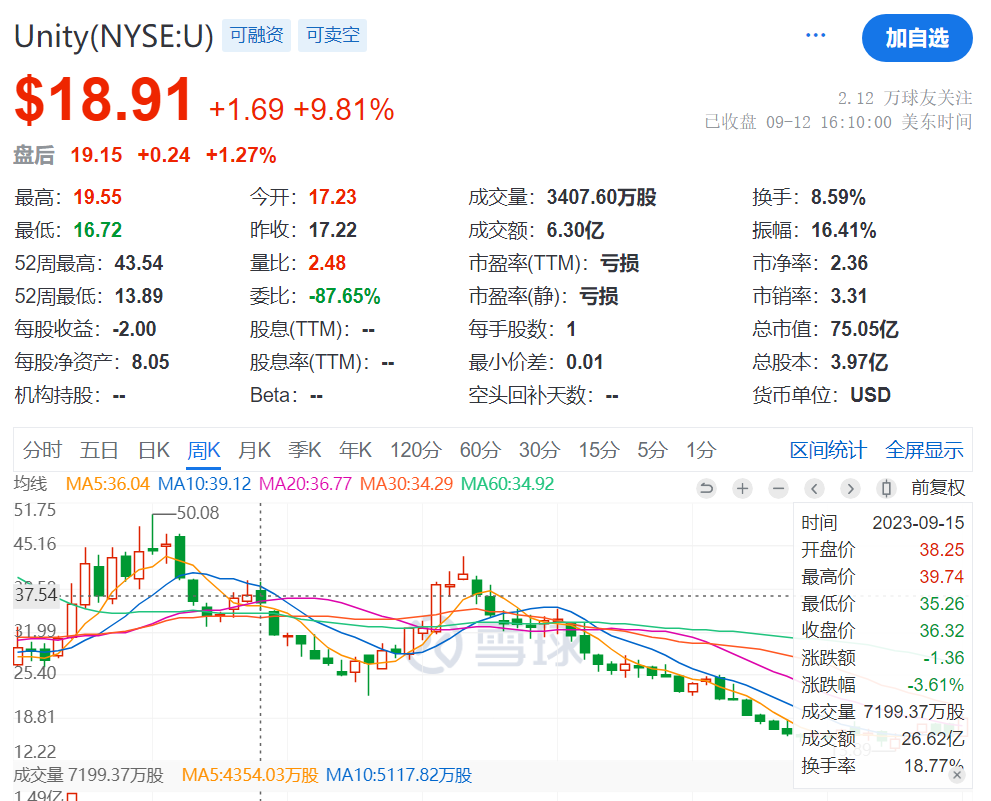Click the 50.08 high marker on chart
The height and width of the screenshot is (801, 991).
(198, 513)
